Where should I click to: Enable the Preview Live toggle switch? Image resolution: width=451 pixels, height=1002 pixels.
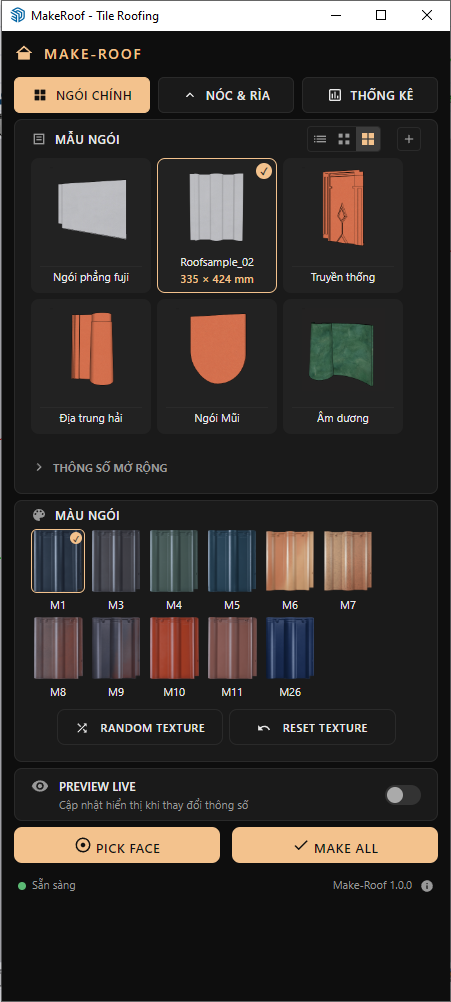(403, 795)
